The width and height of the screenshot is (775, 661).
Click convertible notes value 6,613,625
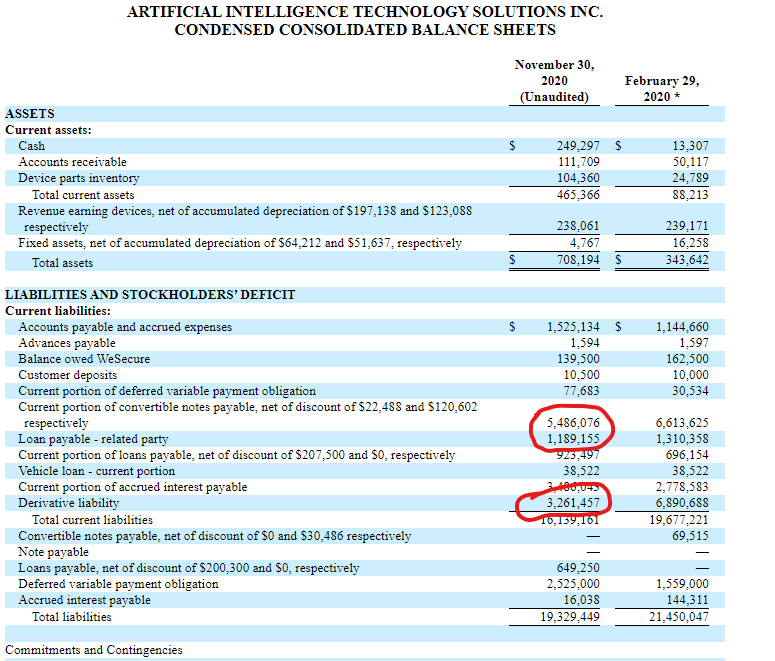tap(682, 423)
